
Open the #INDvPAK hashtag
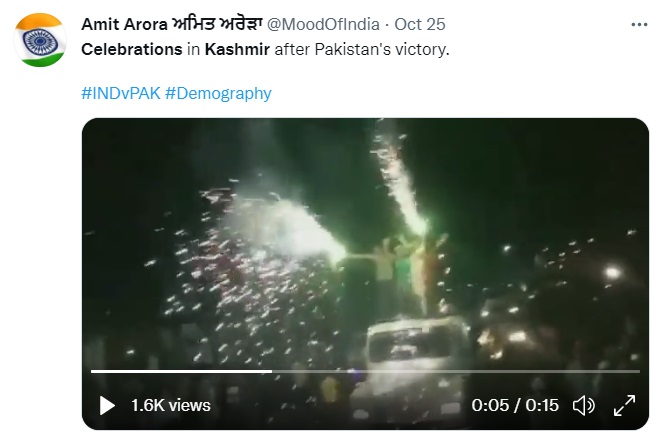point(121,93)
